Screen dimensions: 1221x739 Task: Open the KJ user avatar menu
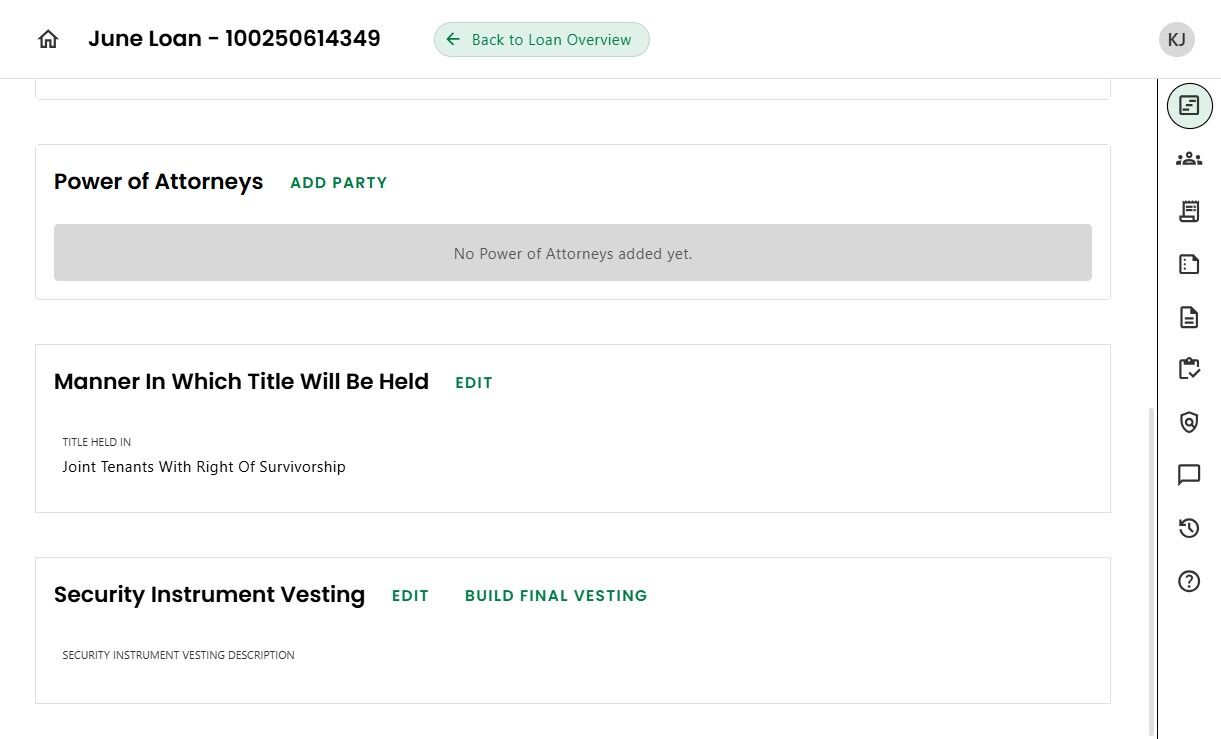click(x=1177, y=40)
